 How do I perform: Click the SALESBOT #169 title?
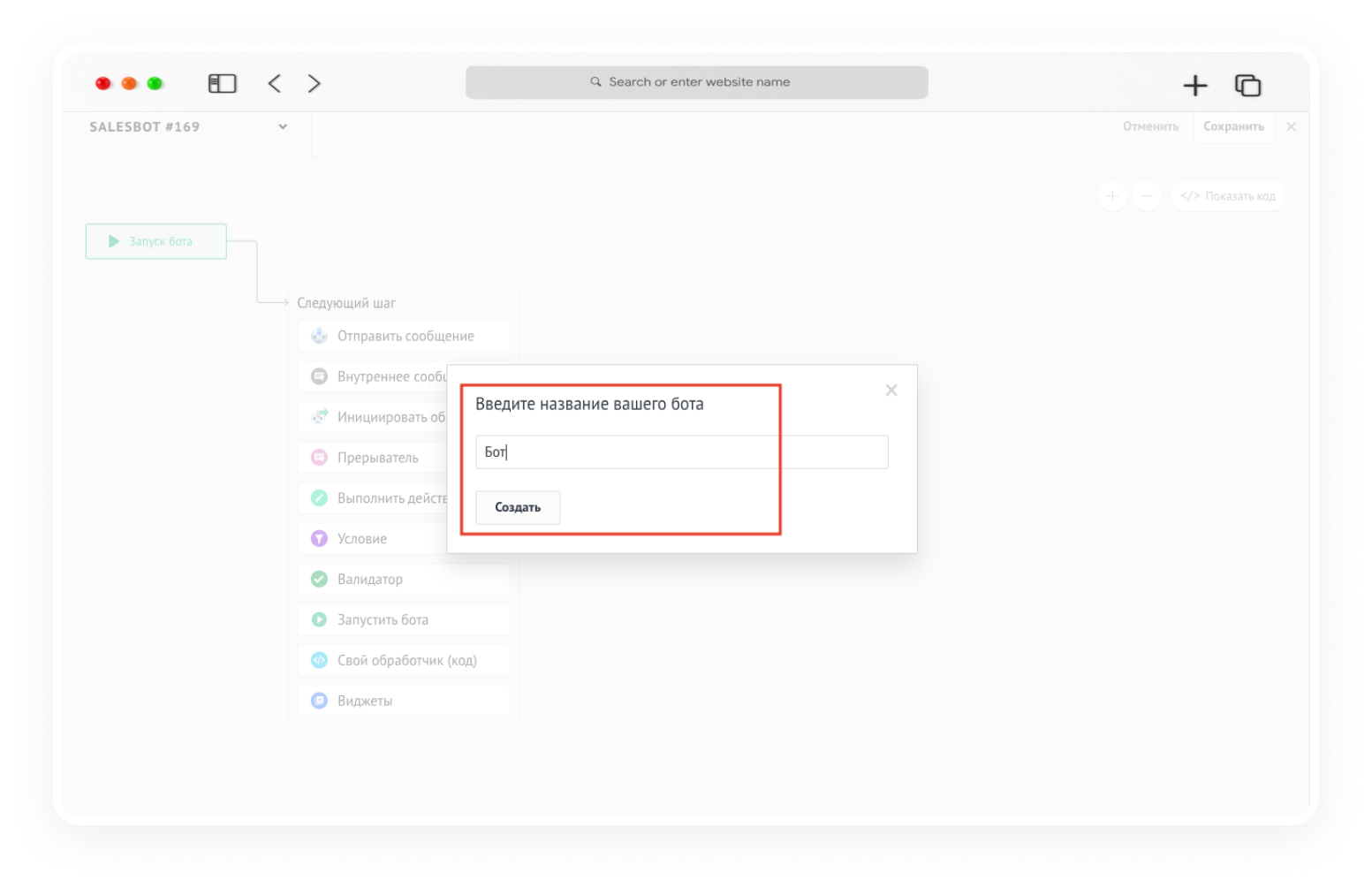[145, 126]
